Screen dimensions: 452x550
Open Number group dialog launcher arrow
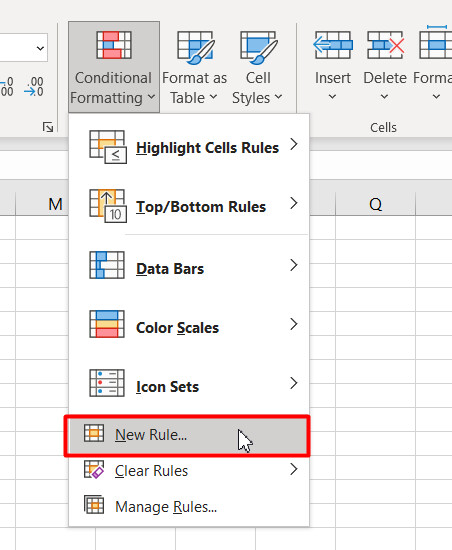coord(48,127)
